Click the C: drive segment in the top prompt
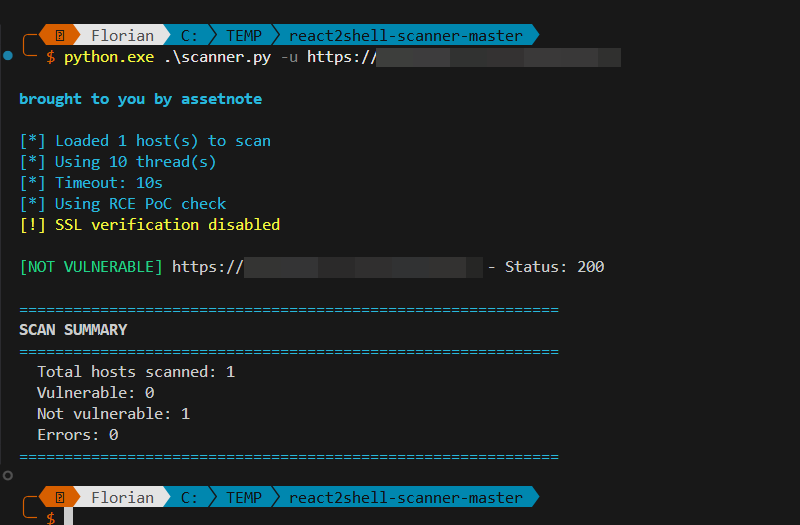The image size is (800, 525). [189, 36]
